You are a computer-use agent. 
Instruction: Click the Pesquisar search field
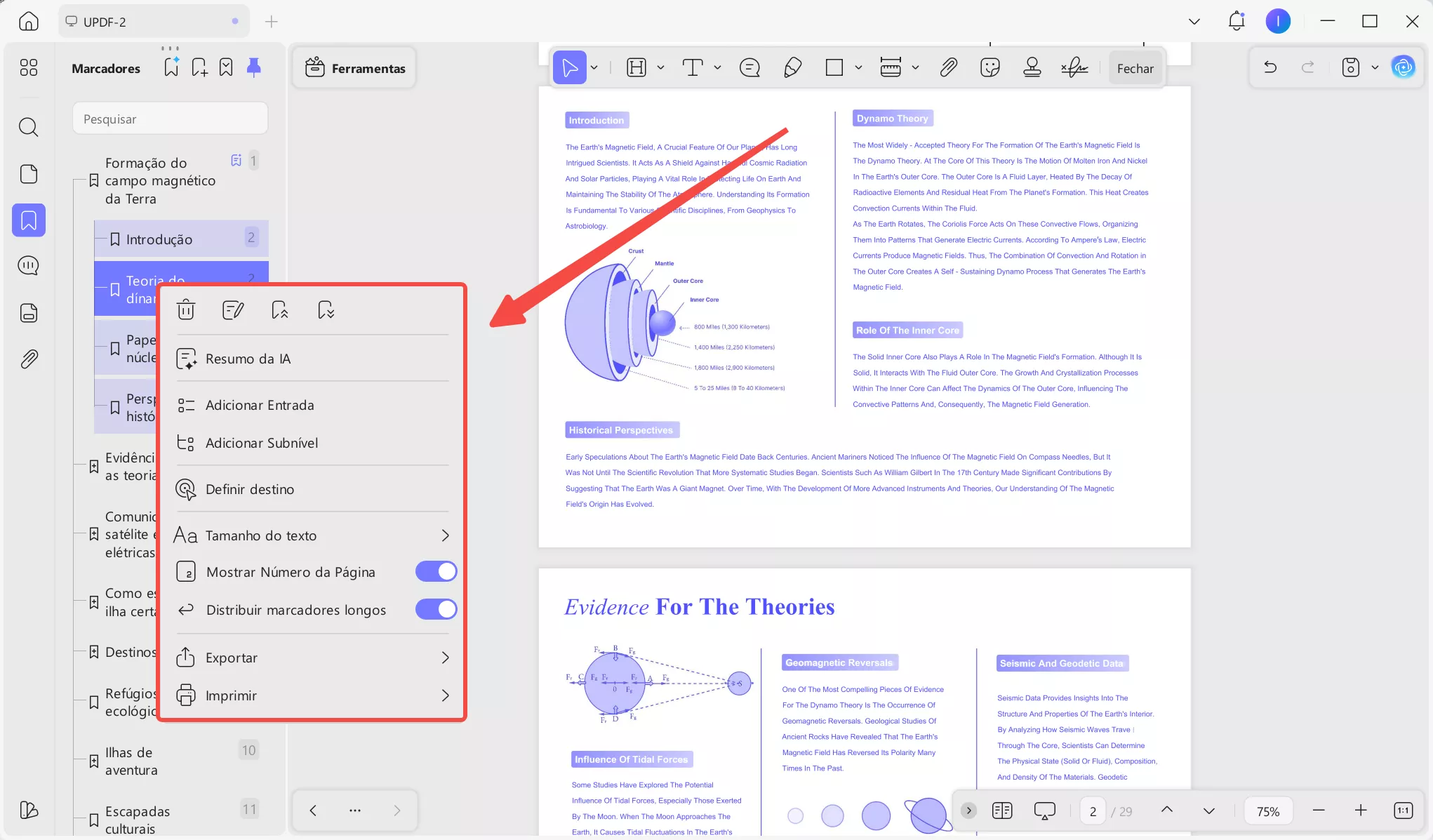click(171, 119)
